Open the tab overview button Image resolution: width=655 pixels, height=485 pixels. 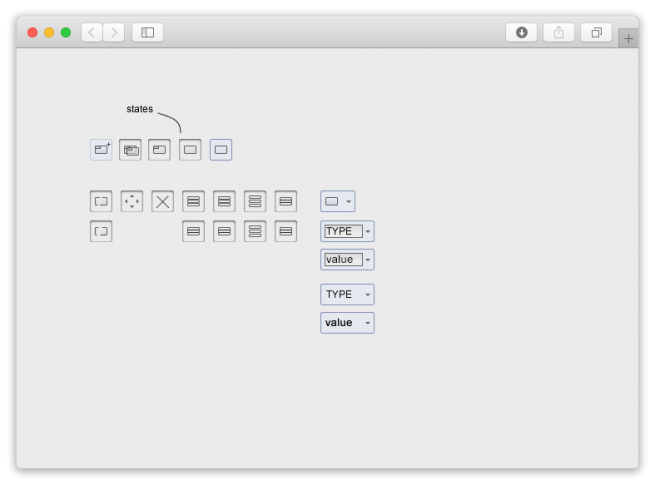[x=596, y=32]
